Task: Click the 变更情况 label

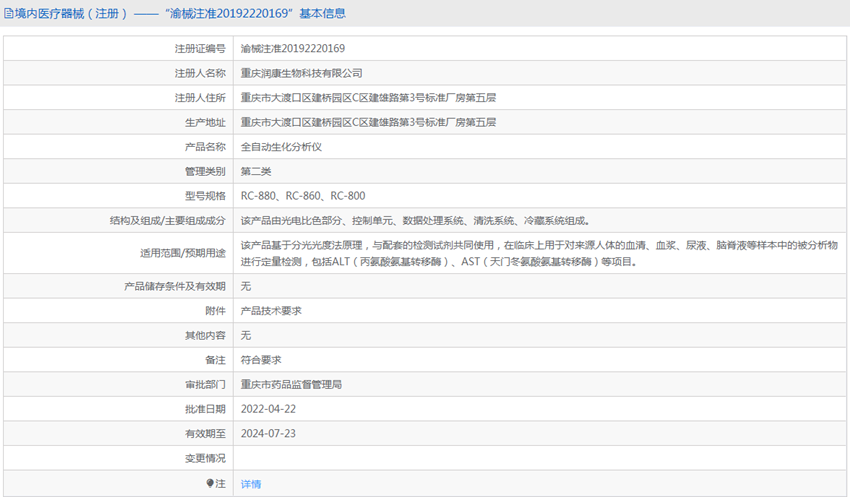Action: [205, 459]
